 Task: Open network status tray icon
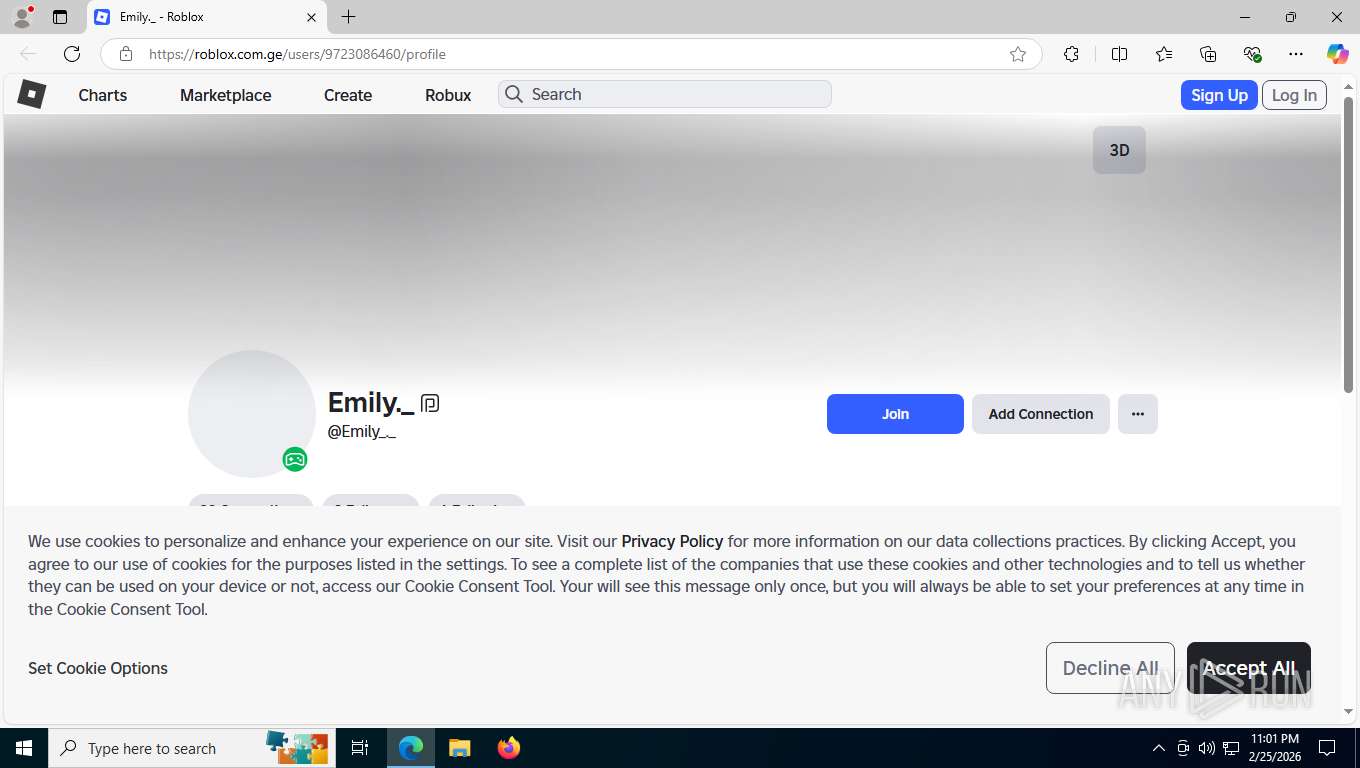1231,748
